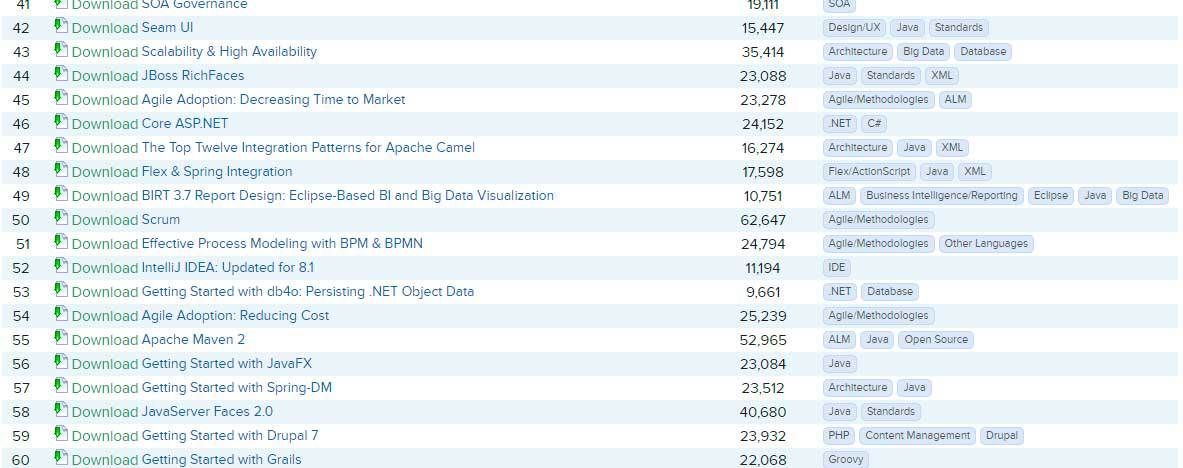This screenshot has width=1183, height=468.
Task: Select Big Data tag in the Scalability row
Action: tap(923, 52)
